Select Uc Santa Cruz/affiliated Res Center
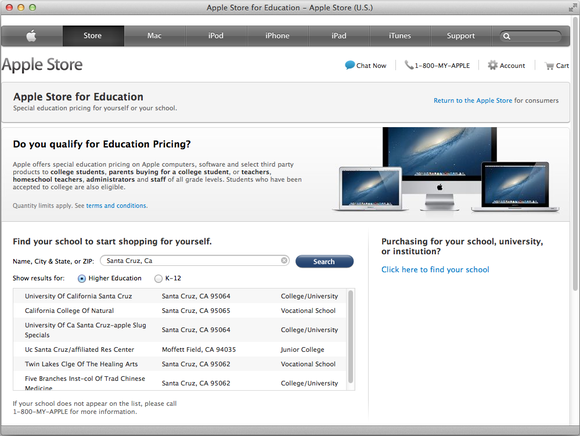This screenshot has height=436, width=580. pyautogui.click(x=180, y=349)
